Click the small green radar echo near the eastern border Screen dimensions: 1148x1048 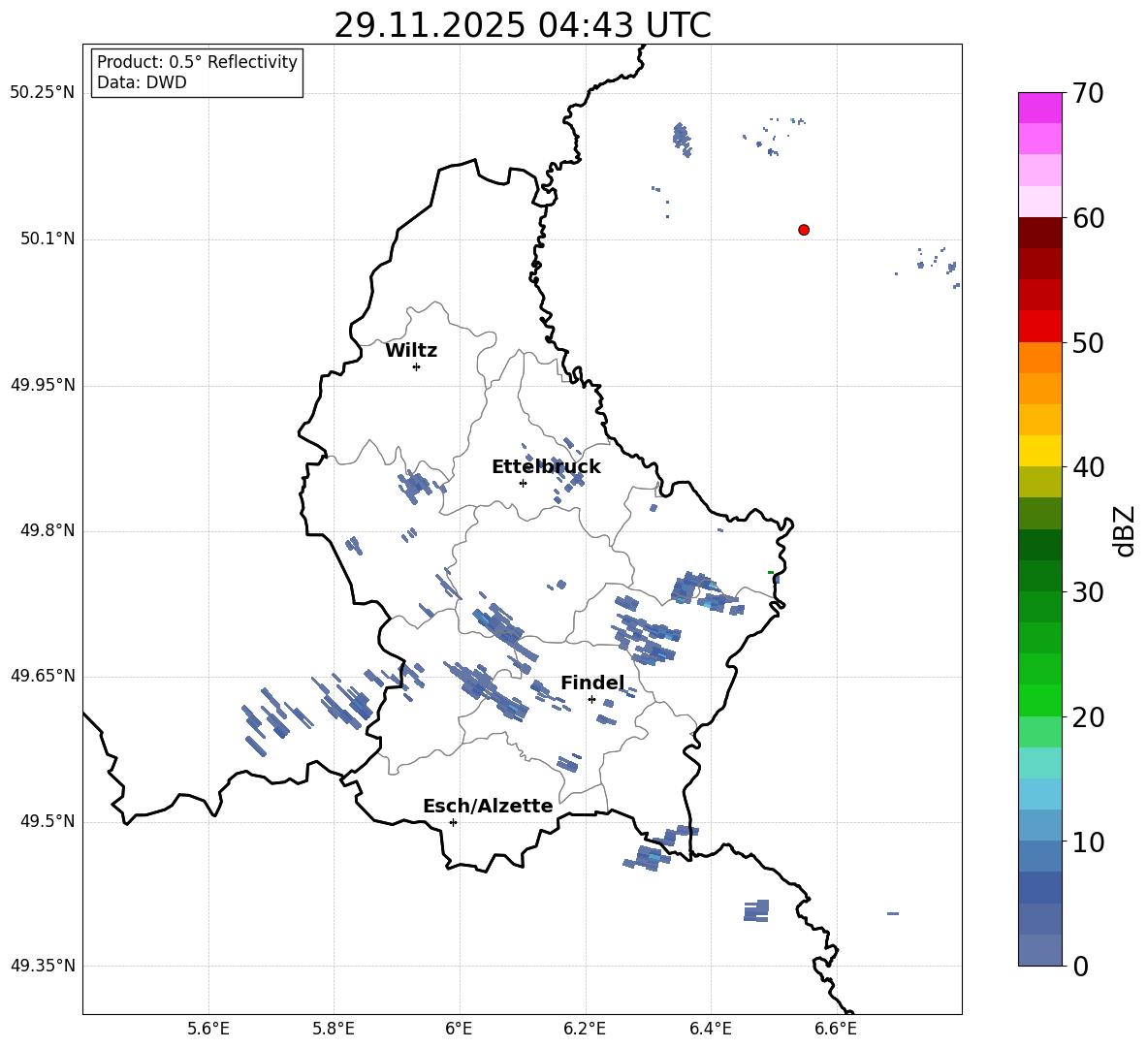(x=771, y=572)
